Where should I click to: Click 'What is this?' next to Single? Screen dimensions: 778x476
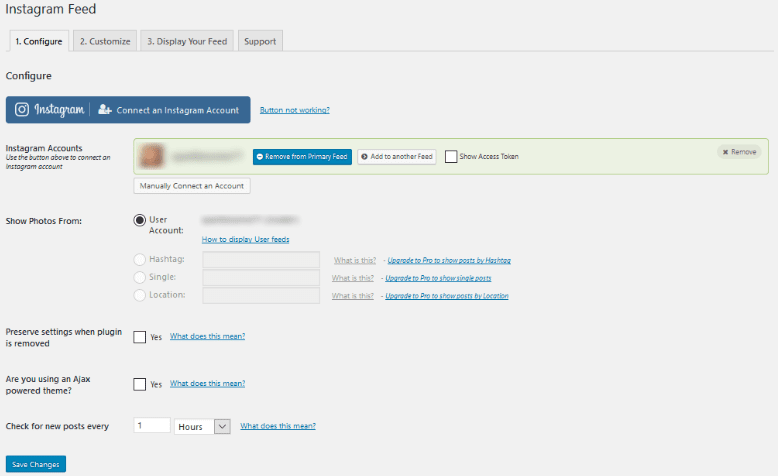pyautogui.click(x=353, y=278)
